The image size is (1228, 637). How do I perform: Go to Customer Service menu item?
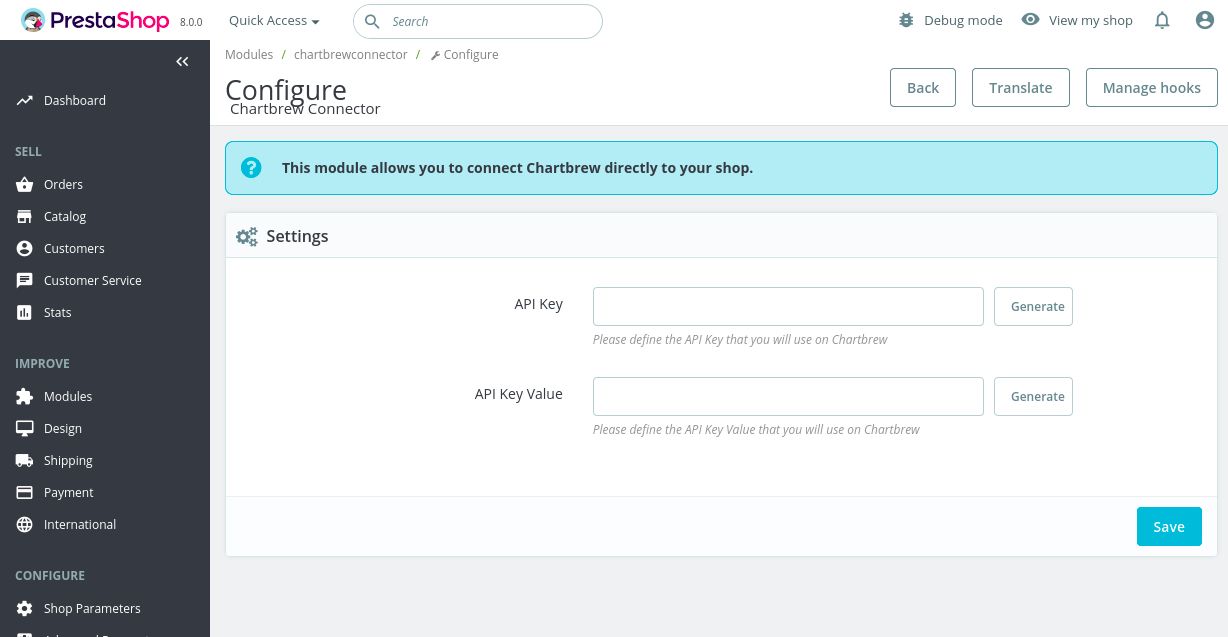[x=92, y=281]
